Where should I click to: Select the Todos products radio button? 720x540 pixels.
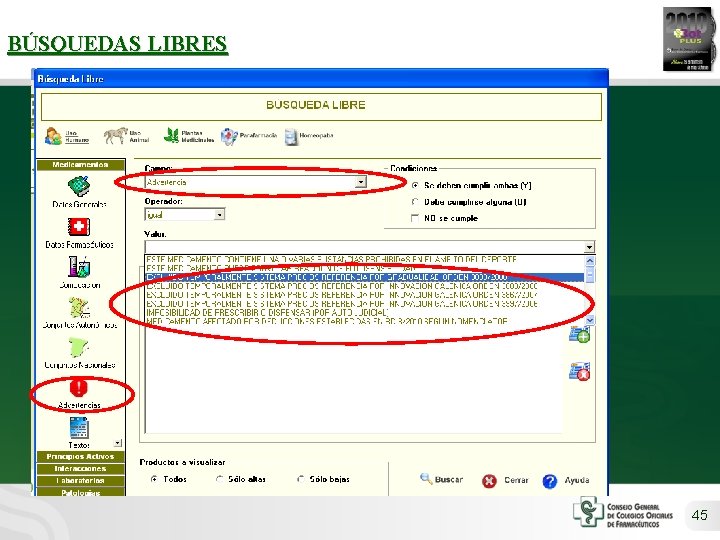(x=154, y=479)
